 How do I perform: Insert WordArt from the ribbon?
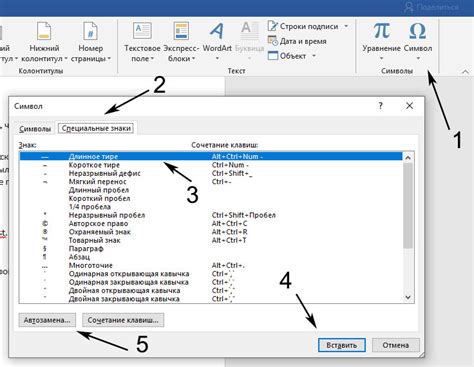[217, 40]
